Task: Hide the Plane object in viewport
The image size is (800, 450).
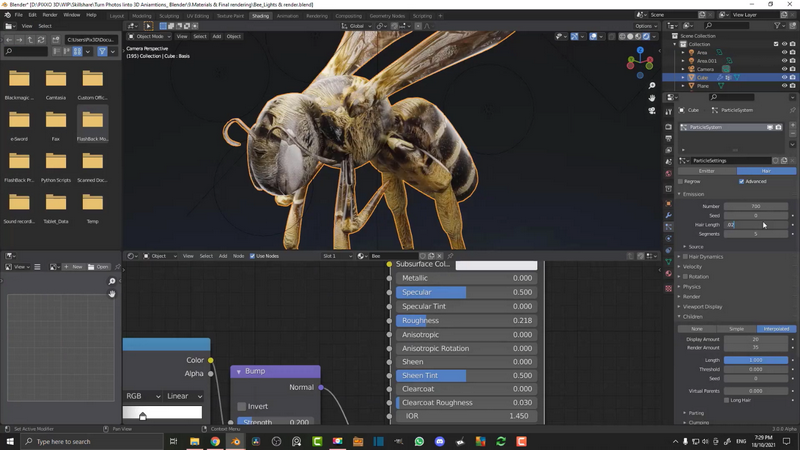Action: pyautogui.click(x=784, y=86)
